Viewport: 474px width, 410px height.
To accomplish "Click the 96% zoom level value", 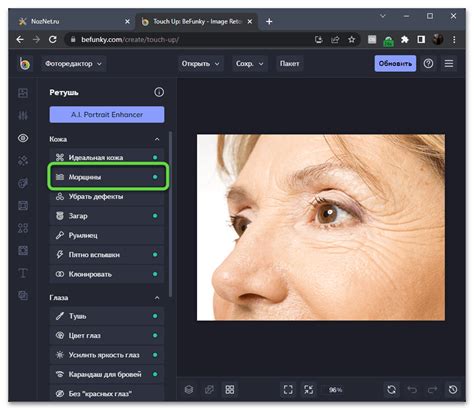I will 335,390.
